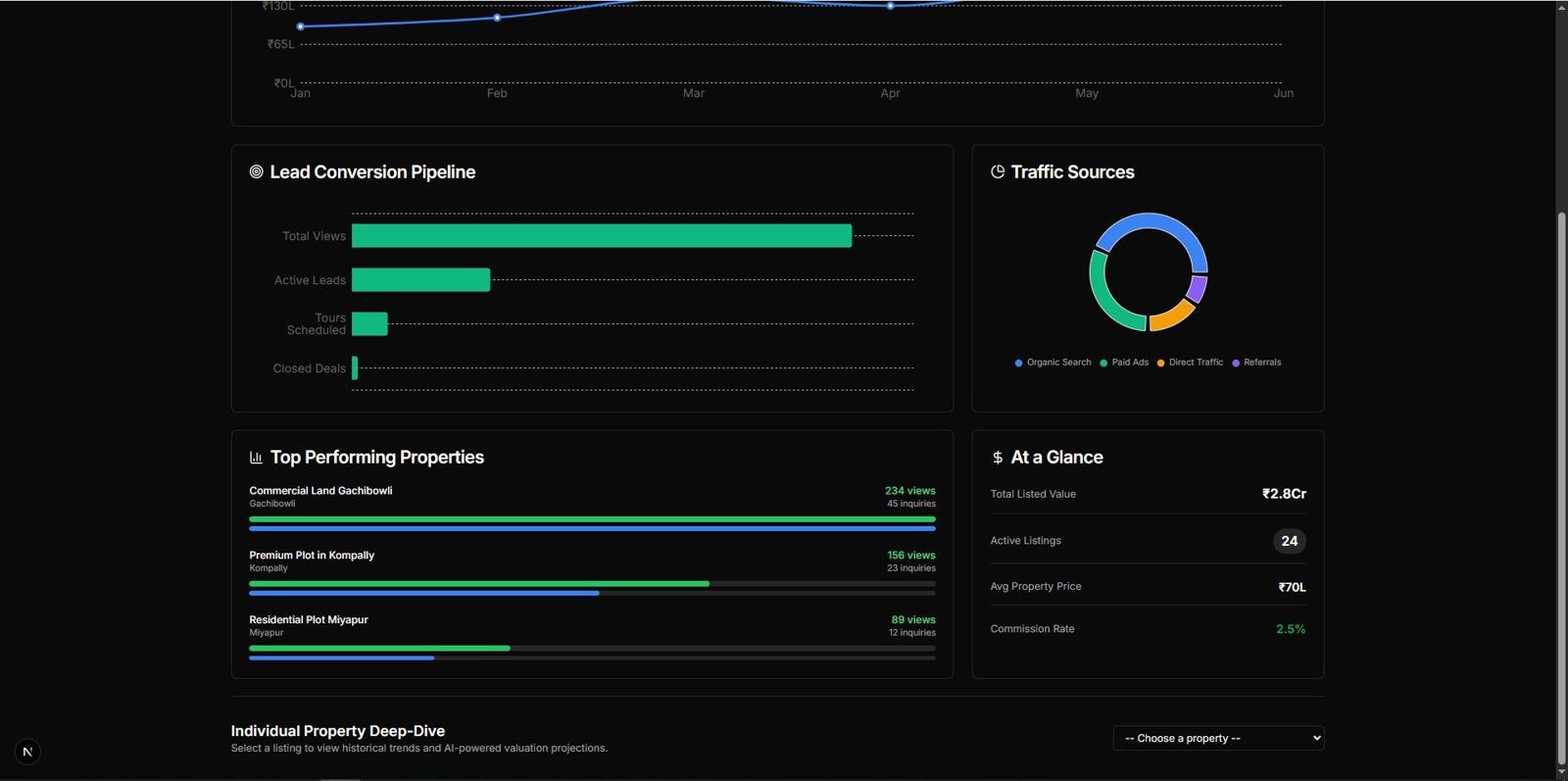Open the Next.js dev tools badge

coord(27,752)
